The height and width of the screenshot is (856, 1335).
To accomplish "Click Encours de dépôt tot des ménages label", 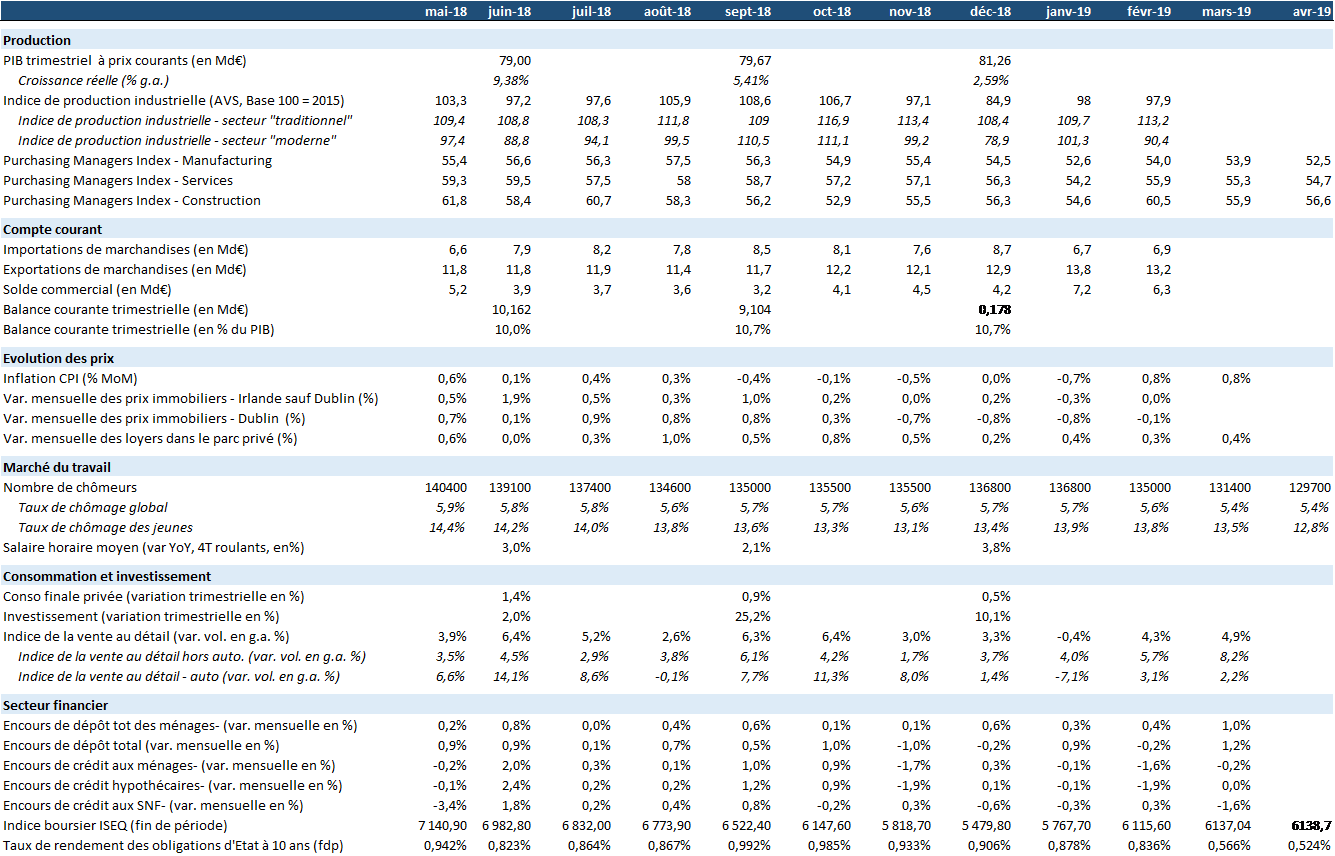I will [180, 725].
